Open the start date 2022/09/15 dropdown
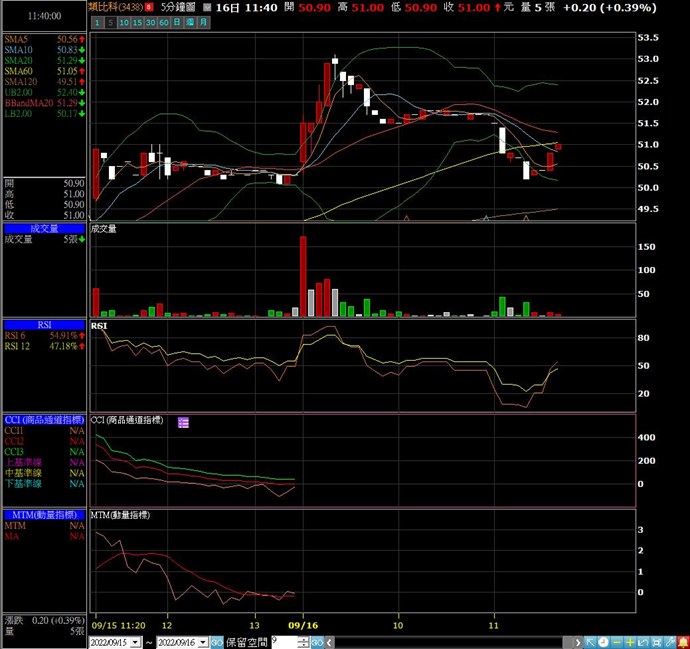 pos(136,641)
